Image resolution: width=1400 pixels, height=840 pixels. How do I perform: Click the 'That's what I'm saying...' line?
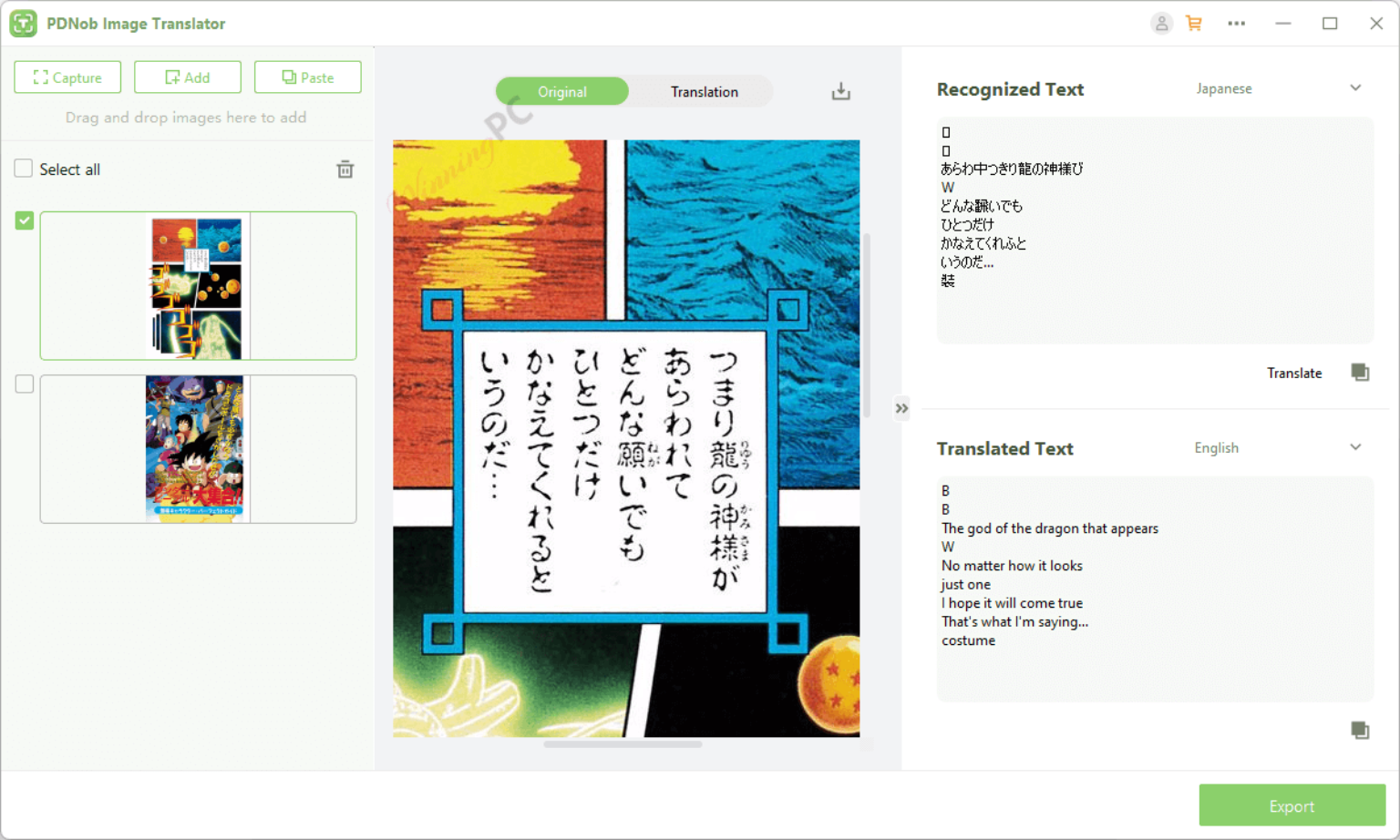(1014, 621)
